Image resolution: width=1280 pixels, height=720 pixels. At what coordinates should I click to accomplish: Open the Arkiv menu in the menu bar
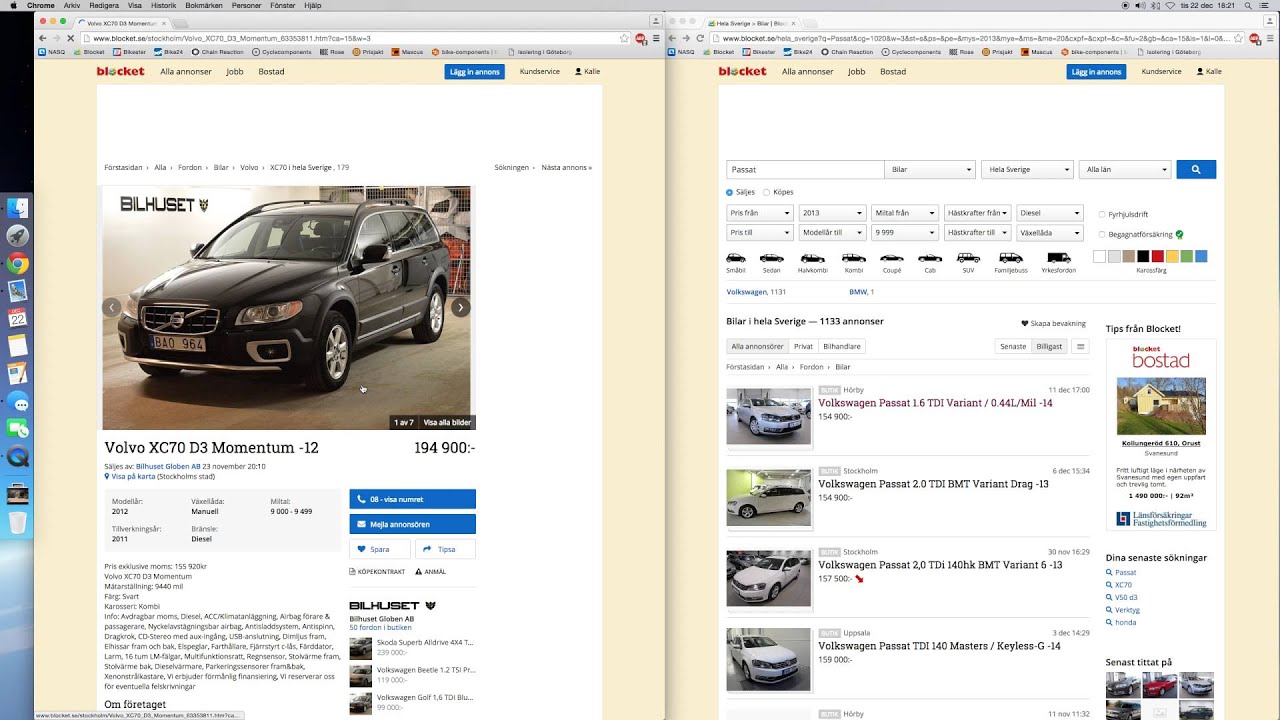pyautogui.click(x=72, y=5)
